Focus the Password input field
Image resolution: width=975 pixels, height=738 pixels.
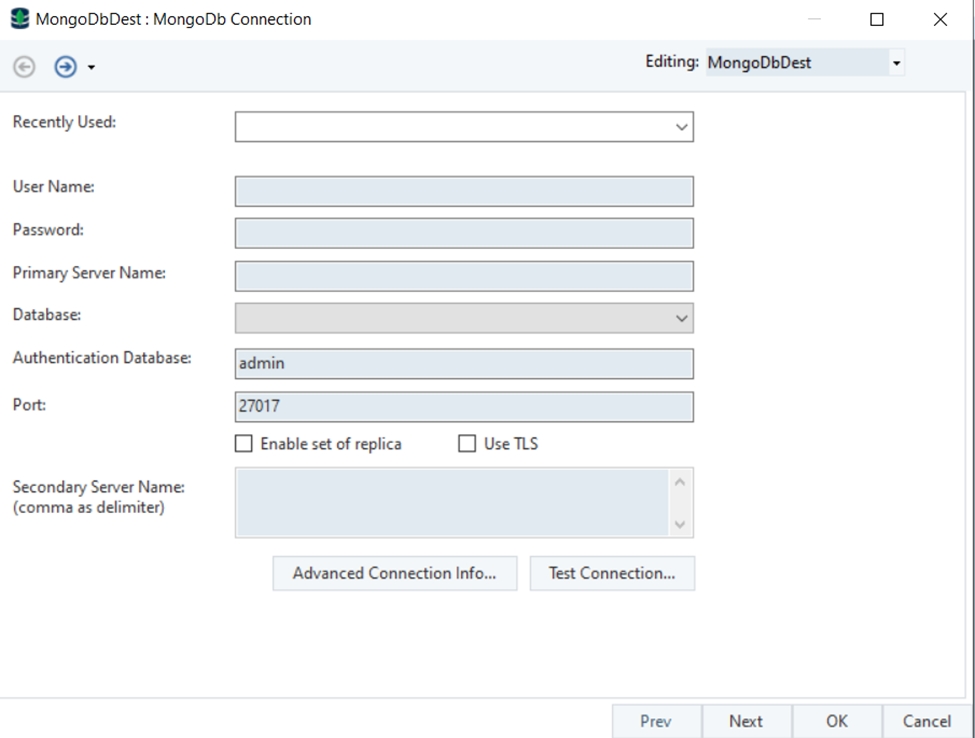click(464, 233)
